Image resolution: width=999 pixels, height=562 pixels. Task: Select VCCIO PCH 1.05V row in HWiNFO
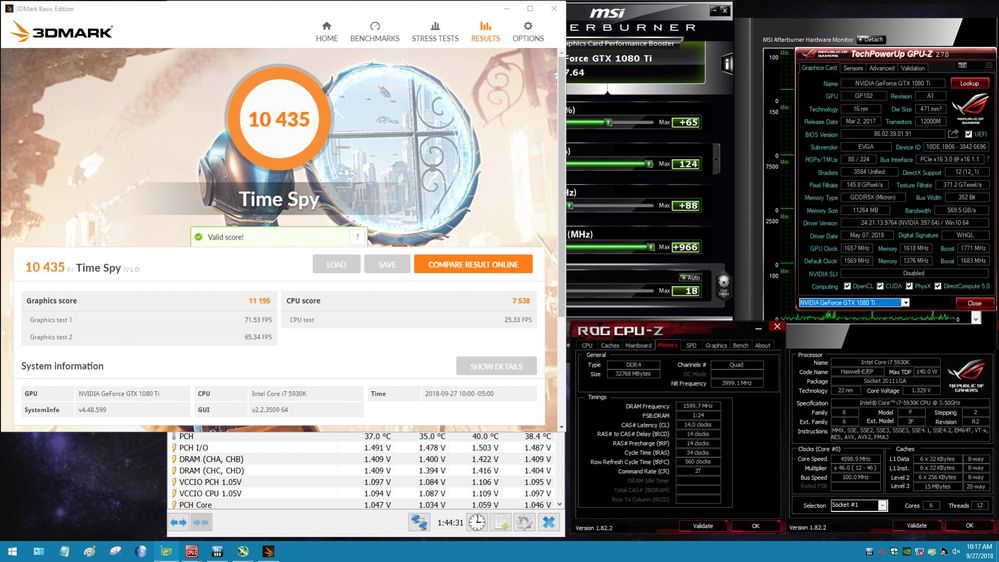(362, 482)
